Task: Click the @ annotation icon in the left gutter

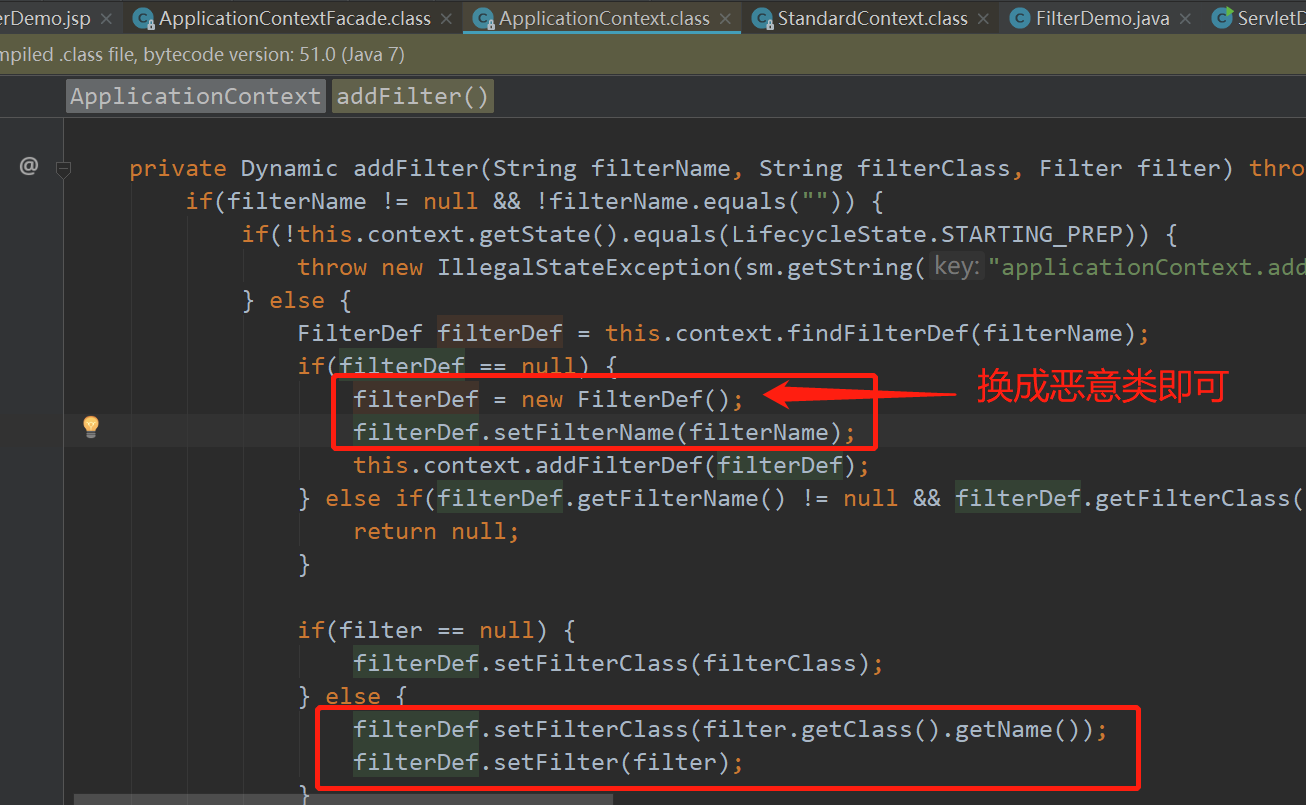Action: pos(28,165)
